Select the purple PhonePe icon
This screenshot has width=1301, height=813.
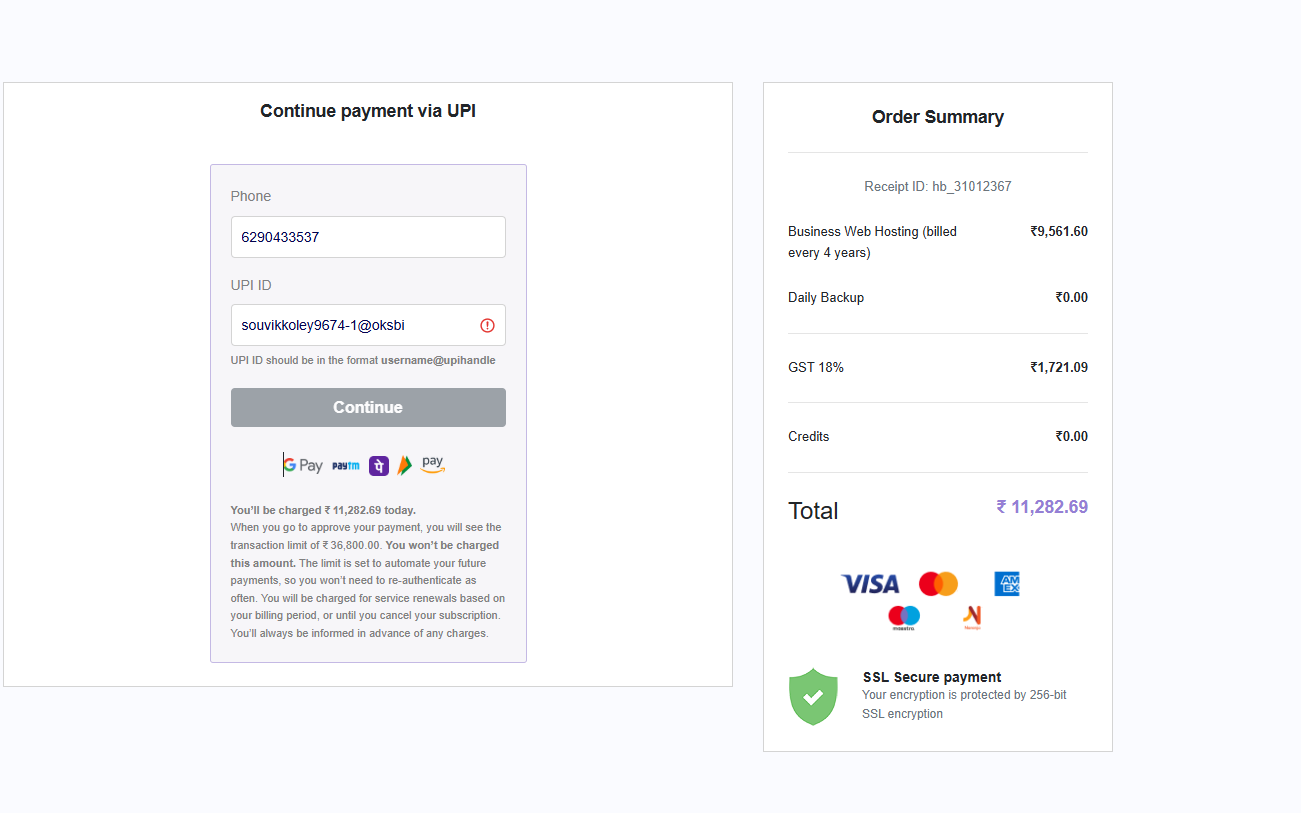coord(379,466)
